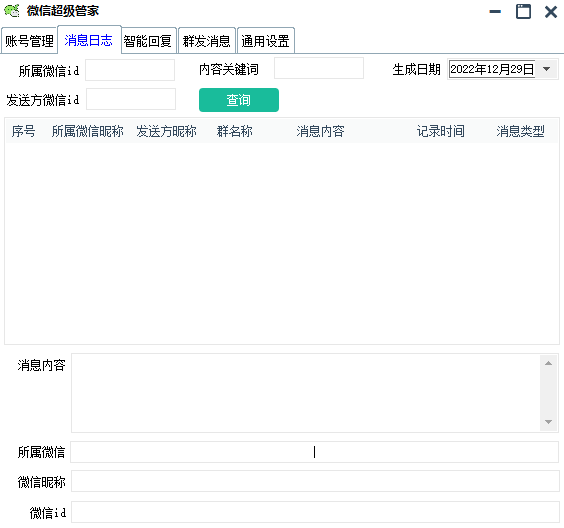The height and width of the screenshot is (528, 564).
Task: Sort by the 记录时间 column header
Action: [x=440, y=131]
